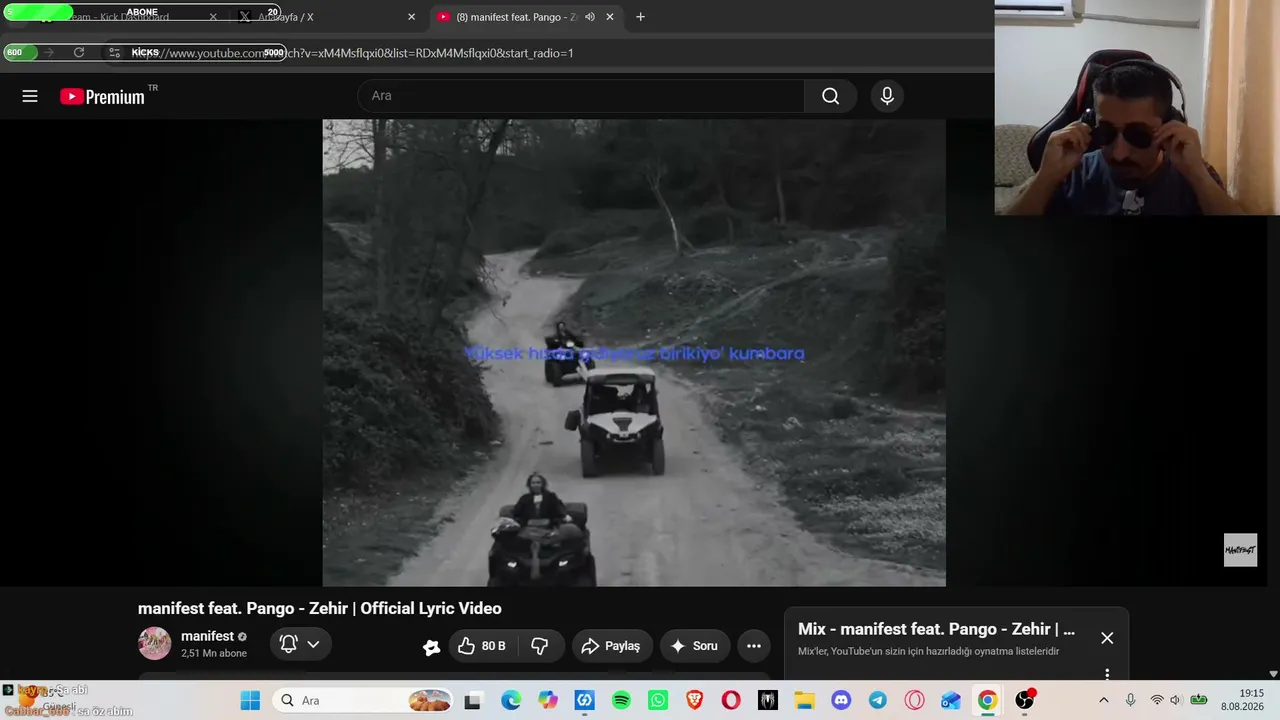Launch Brave browser from the taskbar
Viewport: 1280px width, 720px height.
coord(695,701)
